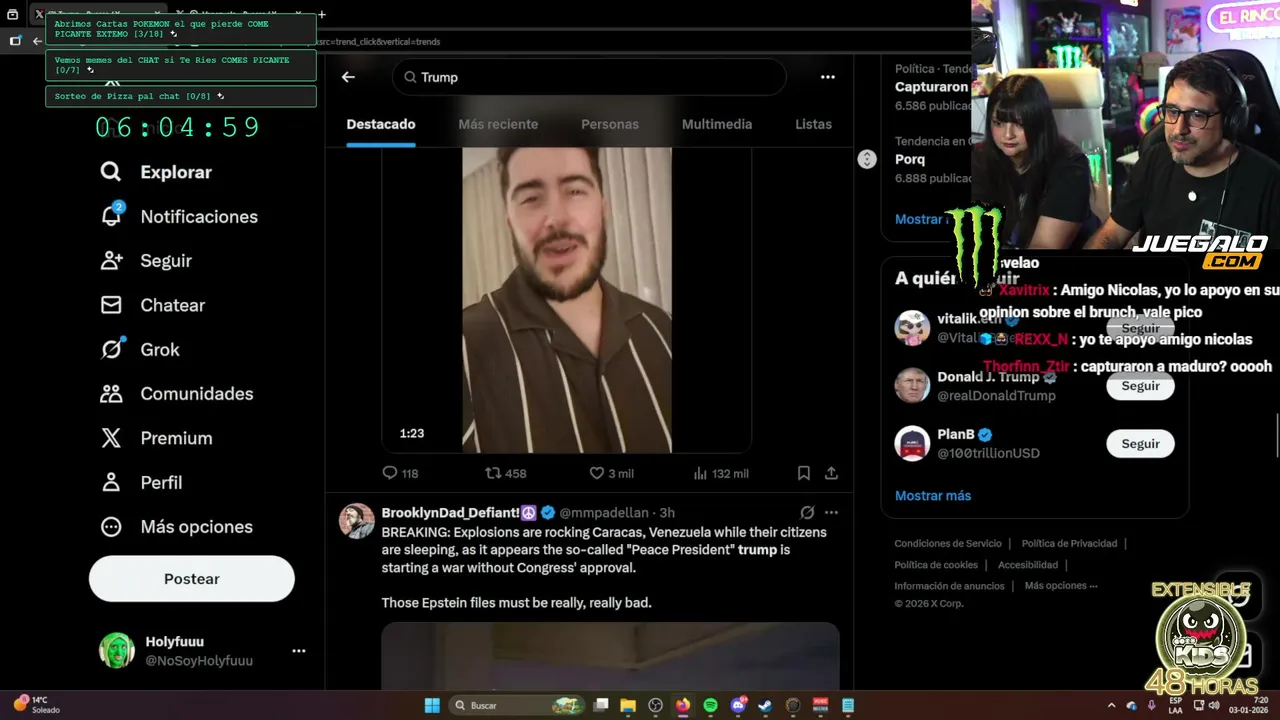Open Grok from sidebar

click(140, 349)
